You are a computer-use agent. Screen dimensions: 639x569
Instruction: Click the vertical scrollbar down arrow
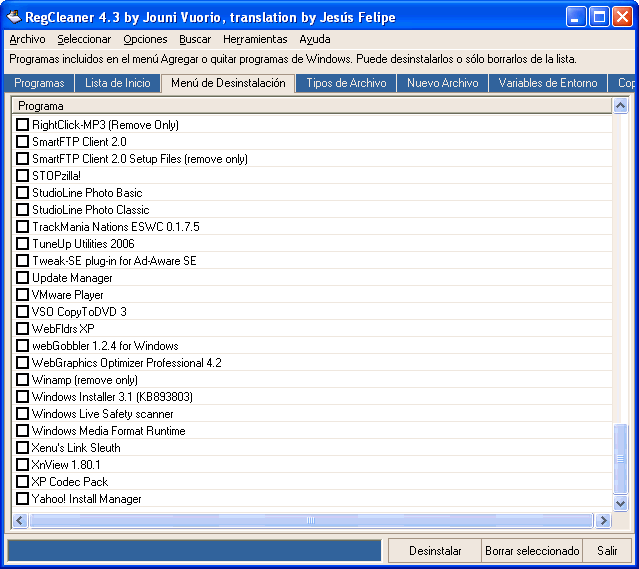[620, 503]
